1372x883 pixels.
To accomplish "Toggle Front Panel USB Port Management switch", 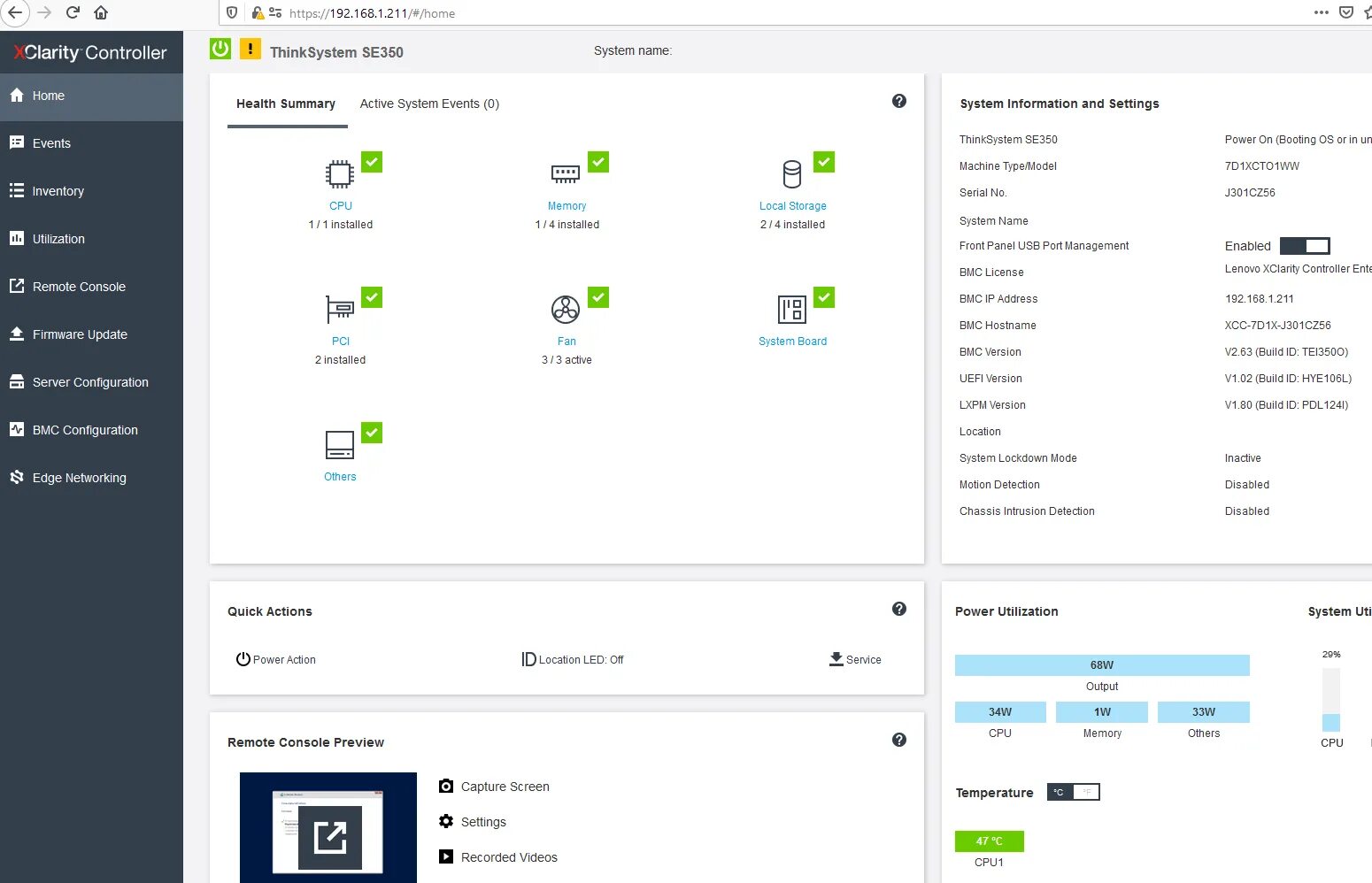I will (1305, 246).
